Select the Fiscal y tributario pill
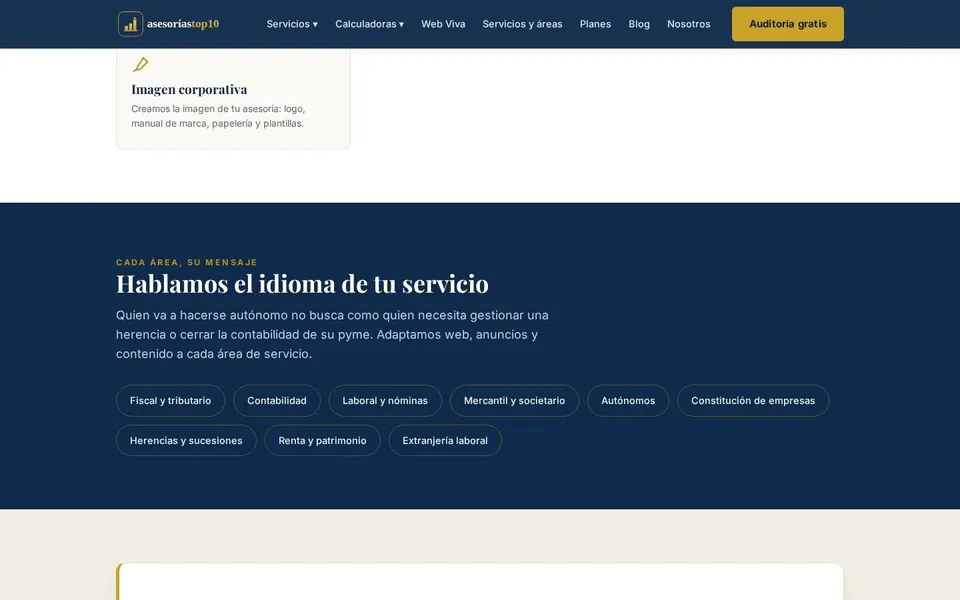Viewport: 960px width, 600px height. (170, 400)
